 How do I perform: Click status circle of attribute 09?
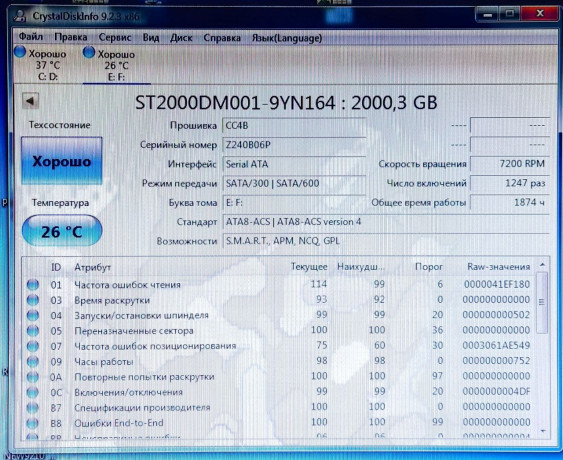tap(33, 362)
